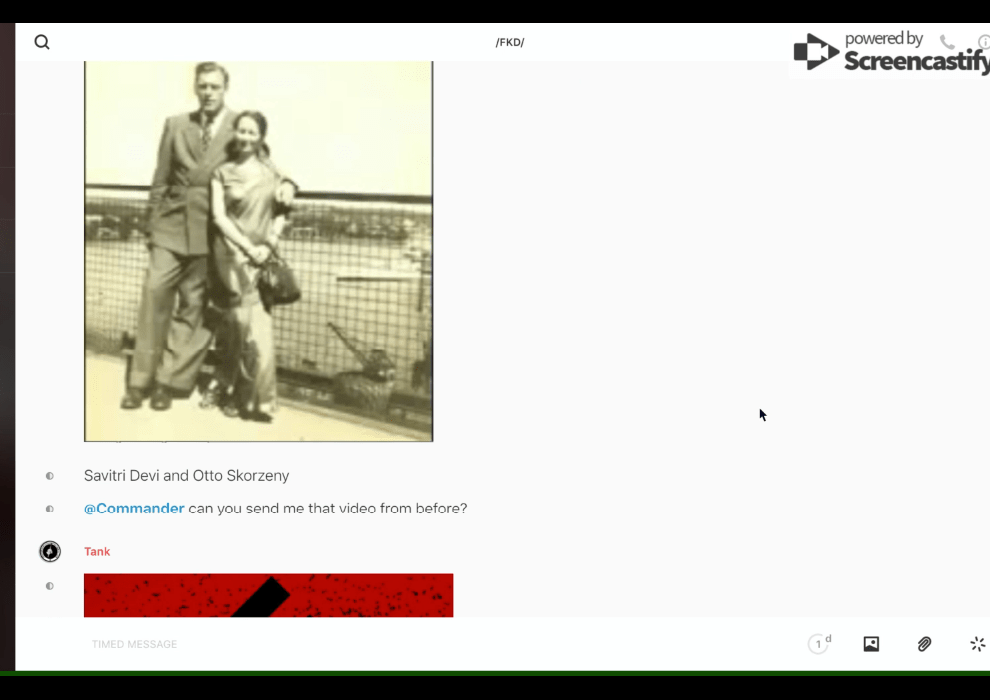Click the @Commander mention
This screenshot has height=700, width=990.
point(134,509)
